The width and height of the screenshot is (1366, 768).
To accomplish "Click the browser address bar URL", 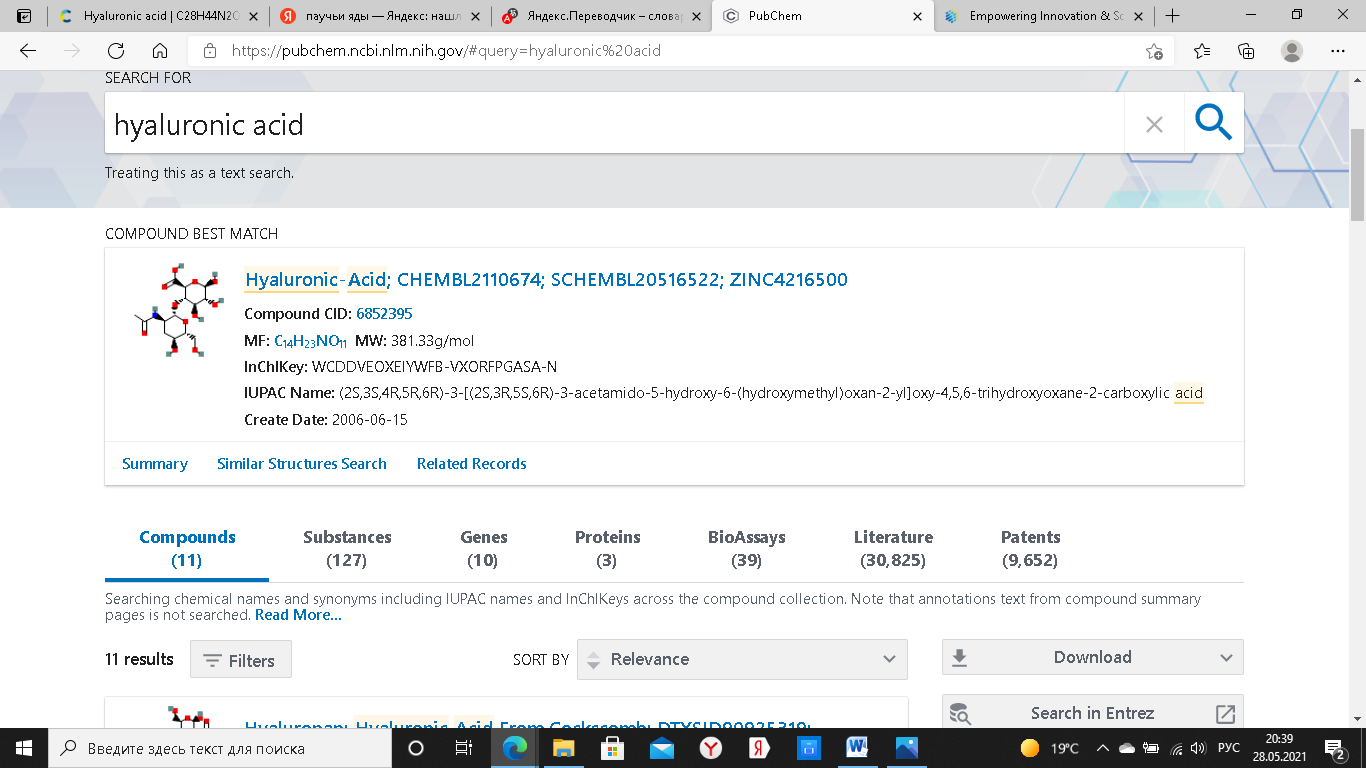I will point(446,51).
